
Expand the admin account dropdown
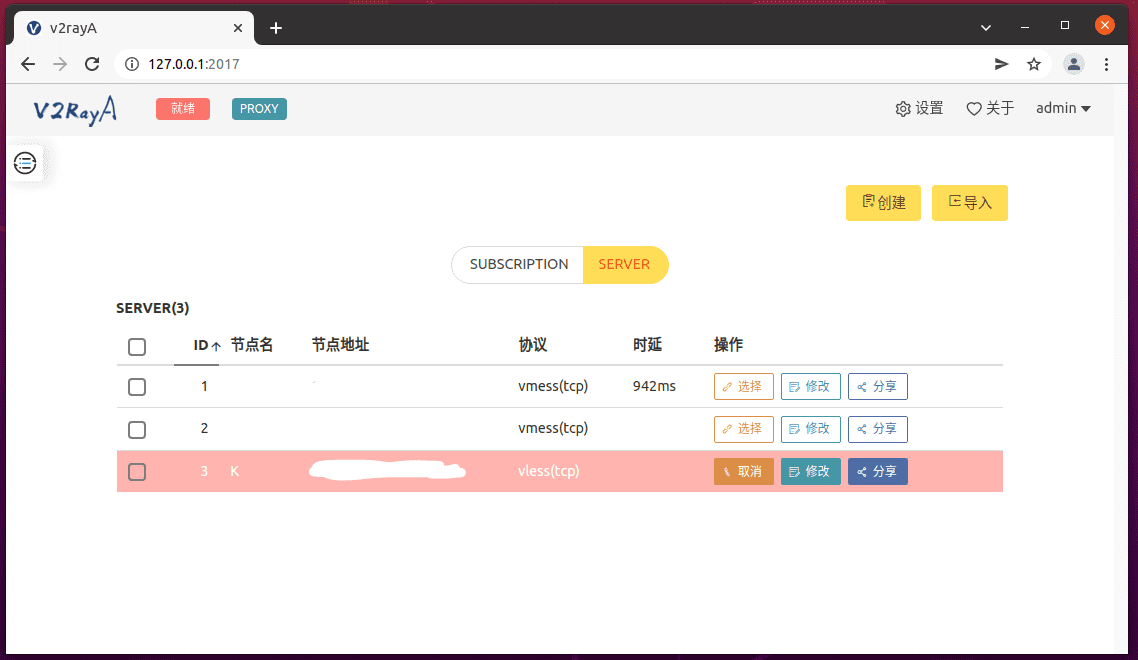(x=1063, y=108)
